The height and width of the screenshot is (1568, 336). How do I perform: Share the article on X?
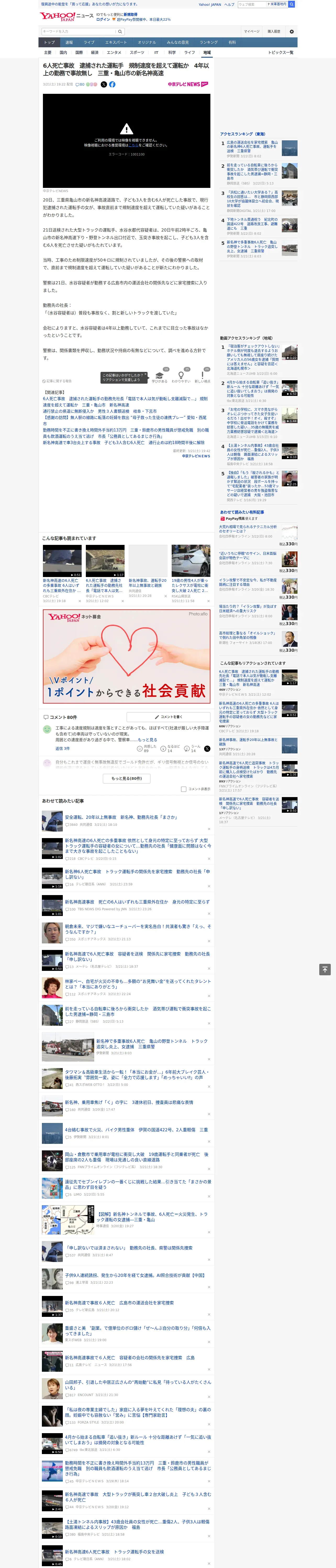[x=104, y=85]
